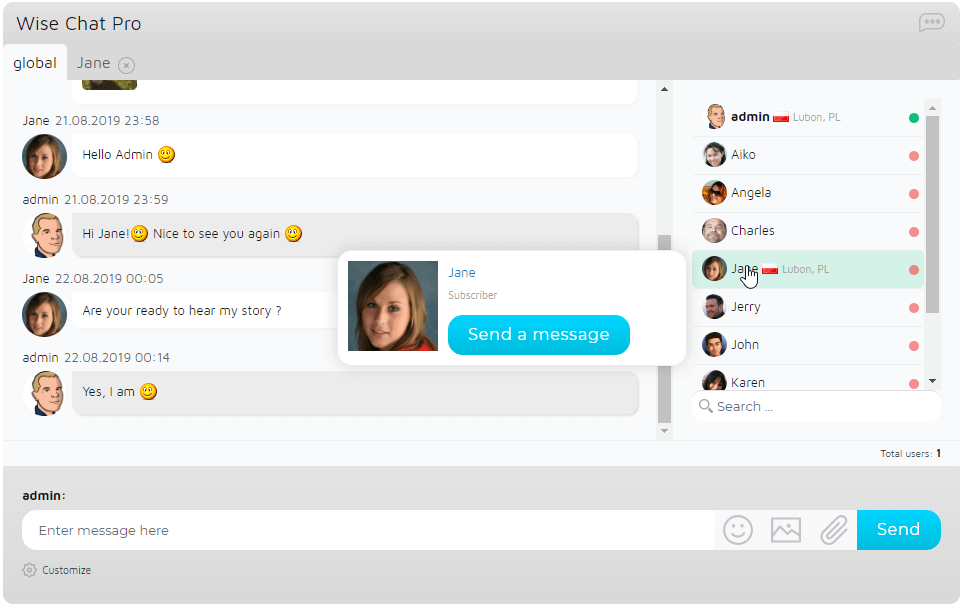Click the search magnifier icon in users list
Screen dimensions: 964x607
[705, 406]
